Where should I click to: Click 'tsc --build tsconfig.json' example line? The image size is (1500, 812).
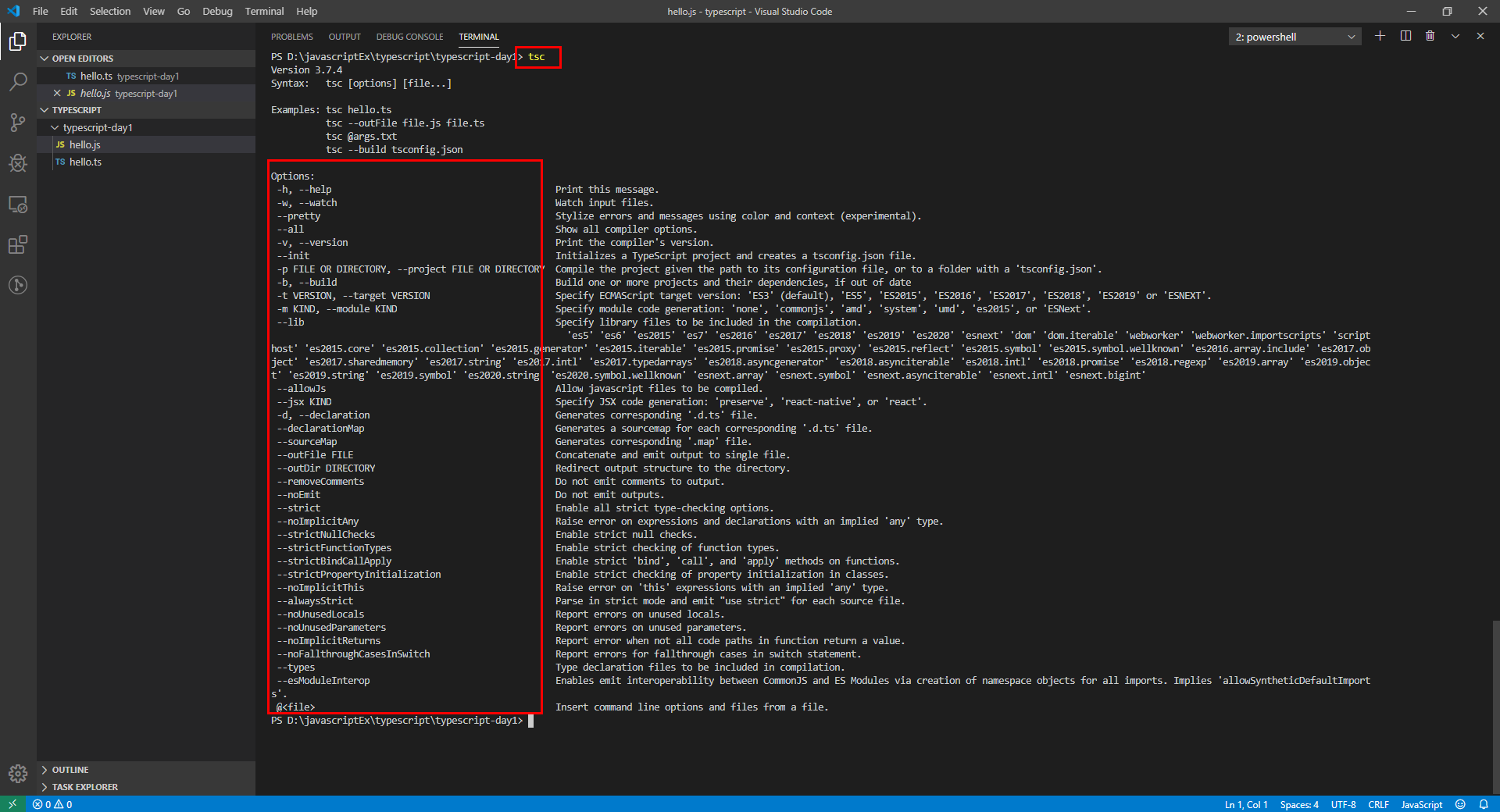(395, 150)
